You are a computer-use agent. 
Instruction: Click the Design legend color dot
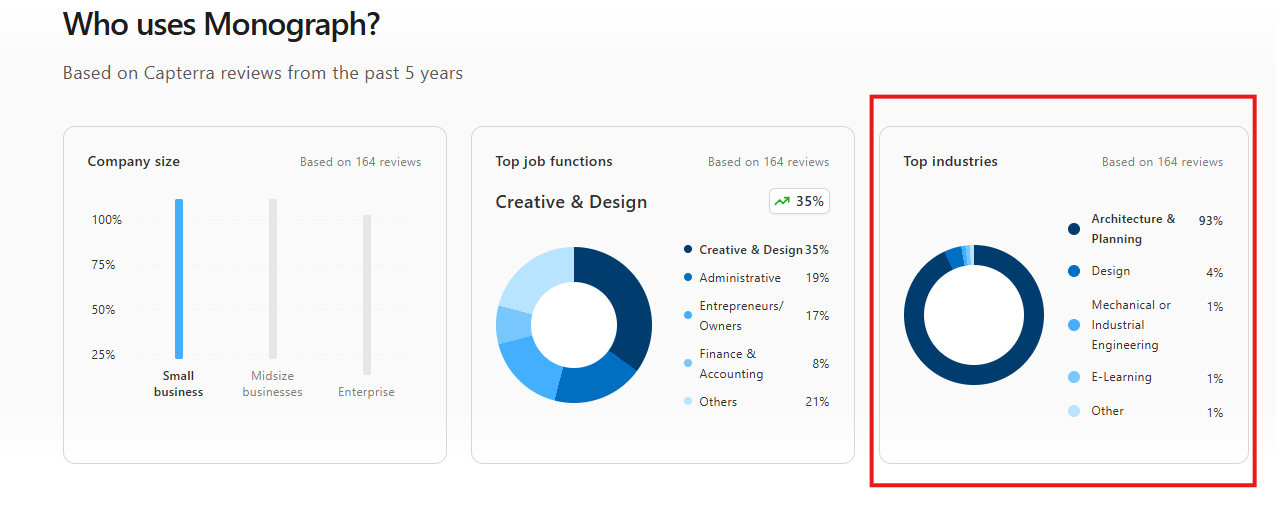click(x=1074, y=271)
